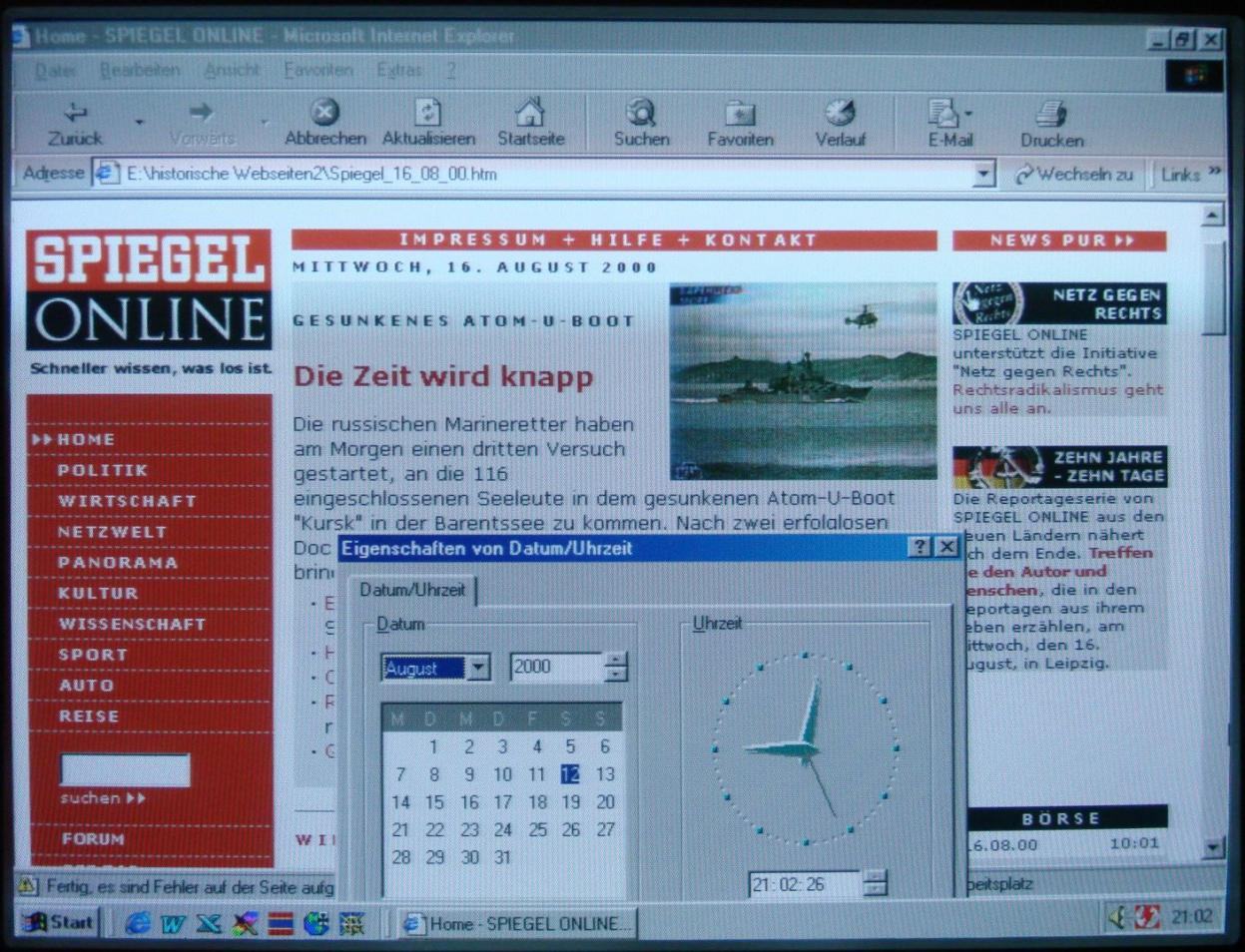Open the WIRTSCHAFT section link
Image resolution: width=1245 pixels, height=952 pixels.
(127, 501)
